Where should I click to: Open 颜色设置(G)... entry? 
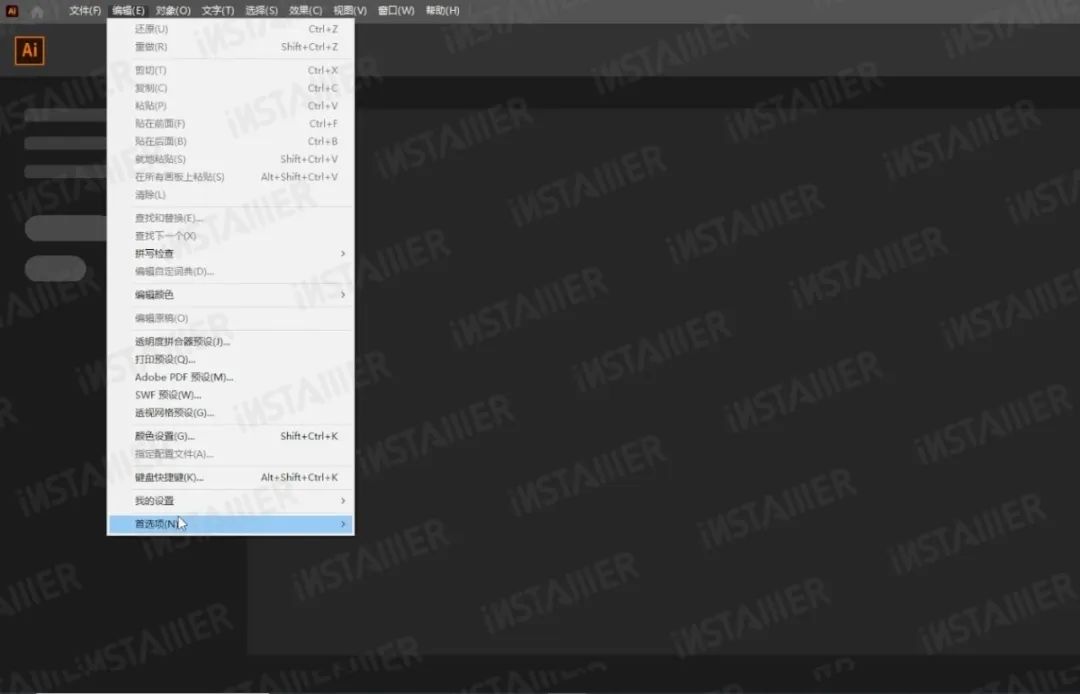[x=231, y=437]
